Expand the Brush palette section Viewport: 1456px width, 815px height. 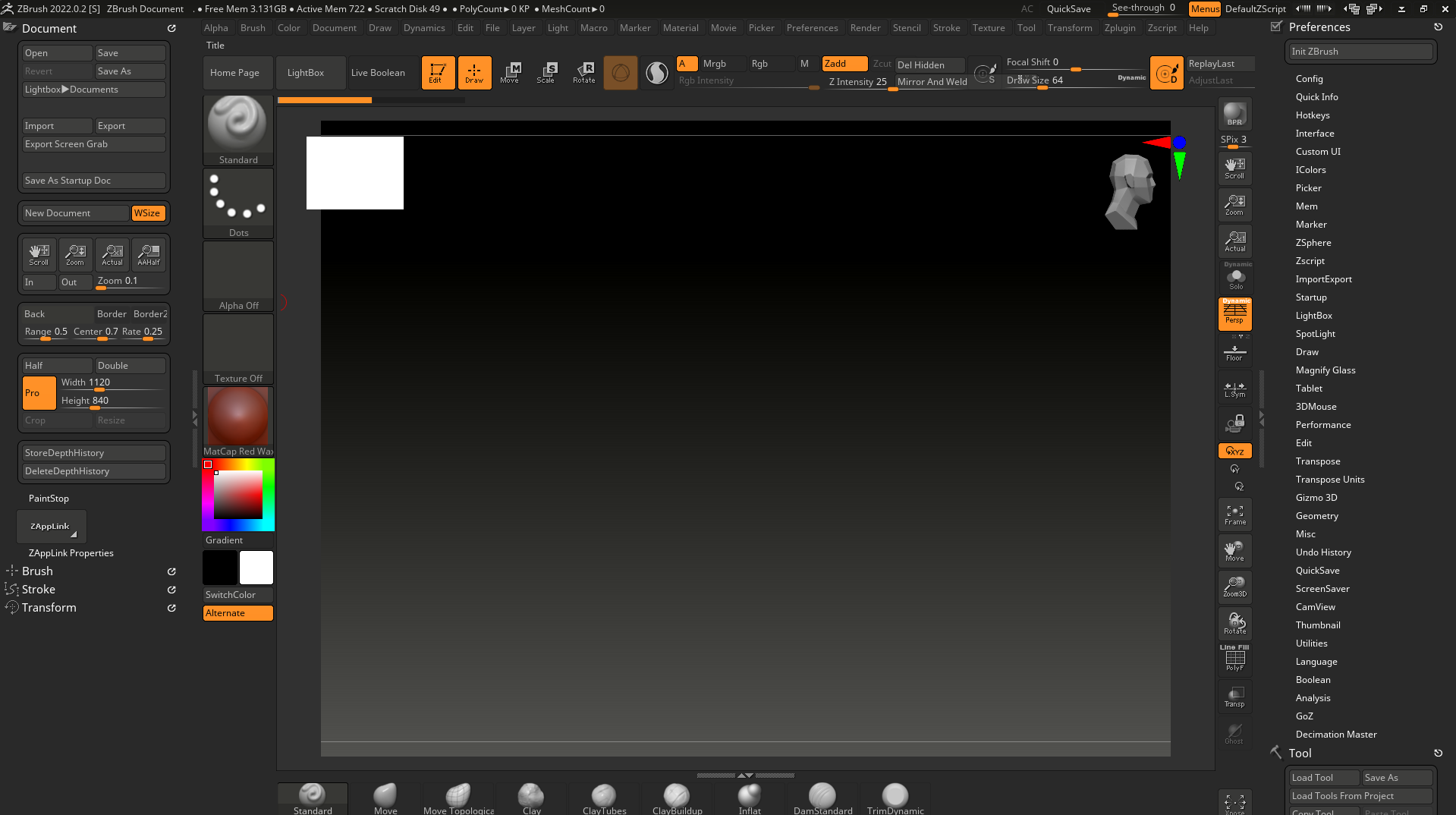37,571
